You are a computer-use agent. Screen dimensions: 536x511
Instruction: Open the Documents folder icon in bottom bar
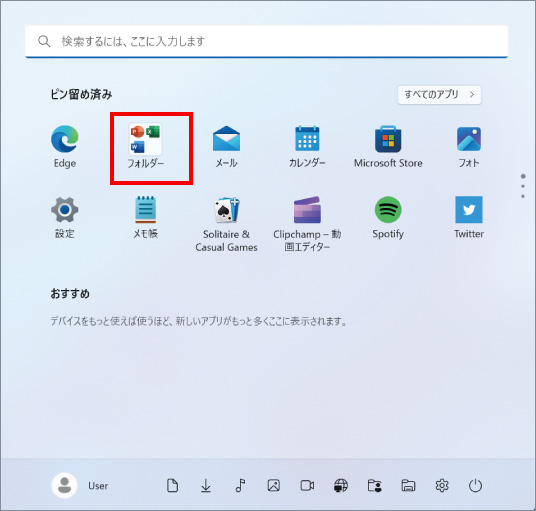click(172, 485)
